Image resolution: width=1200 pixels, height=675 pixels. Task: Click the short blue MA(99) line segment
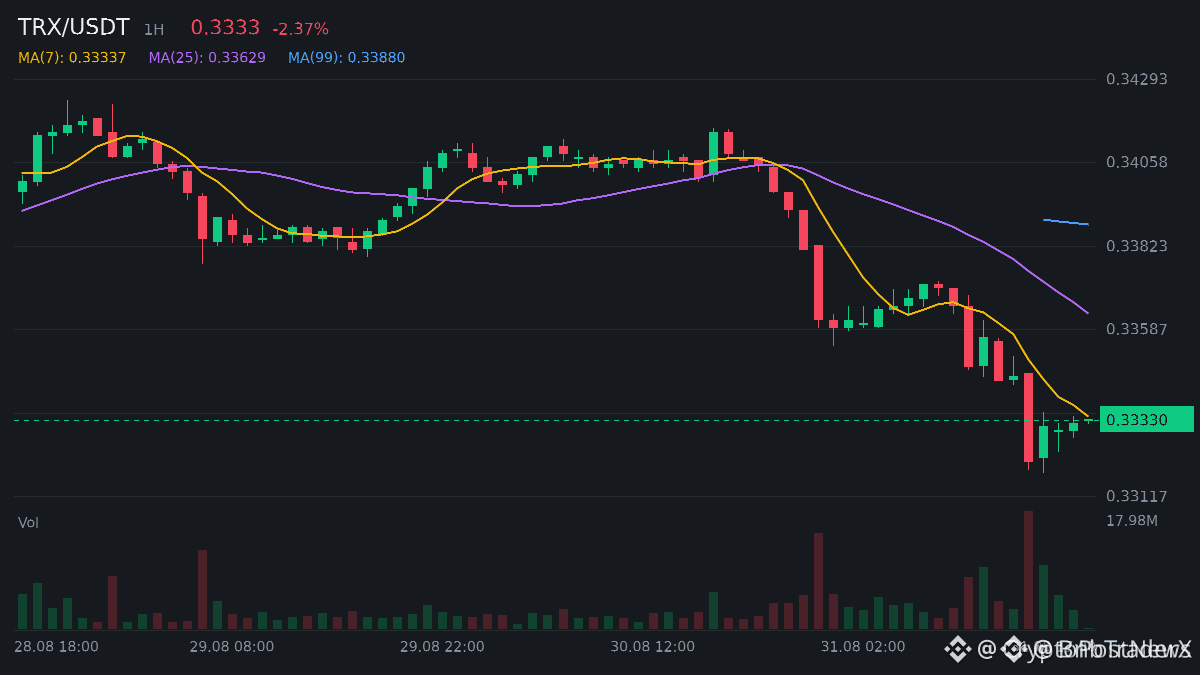(1066, 222)
